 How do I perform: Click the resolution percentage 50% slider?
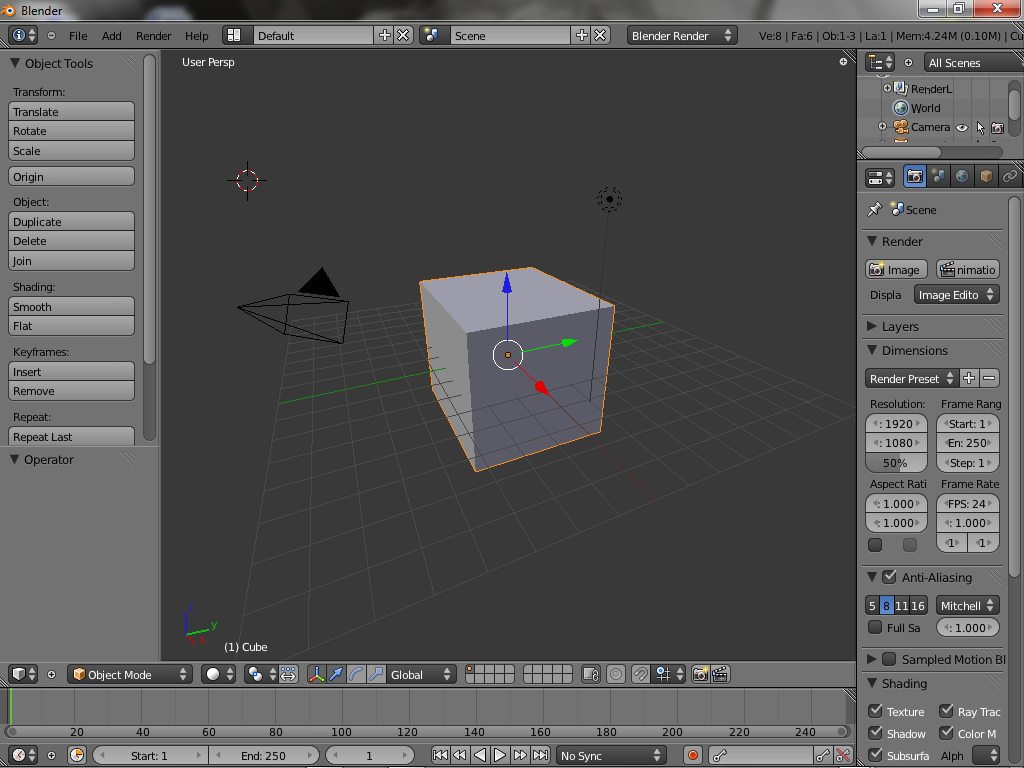click(x=895, y=463)
